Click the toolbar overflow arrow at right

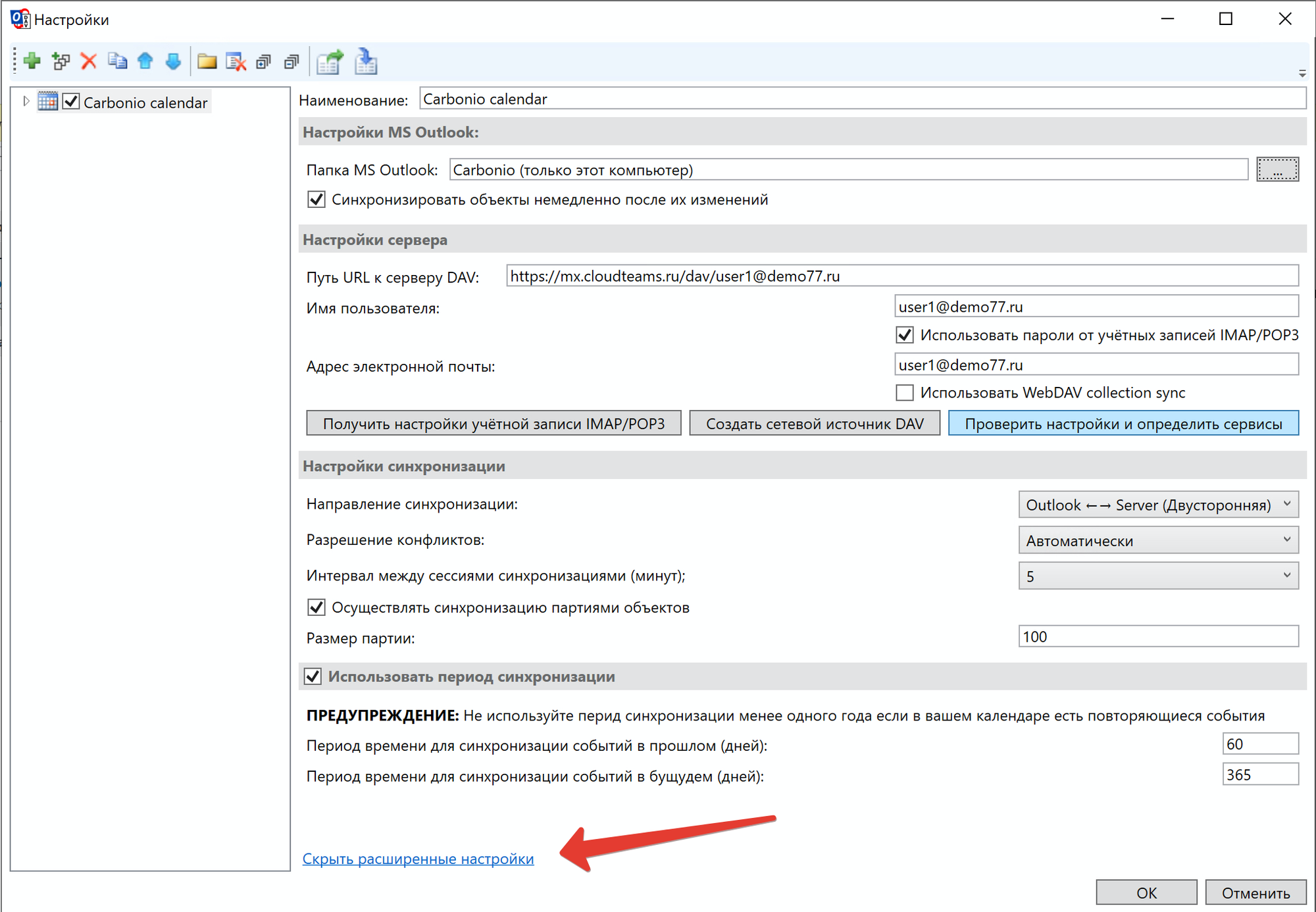(1302, 74)
